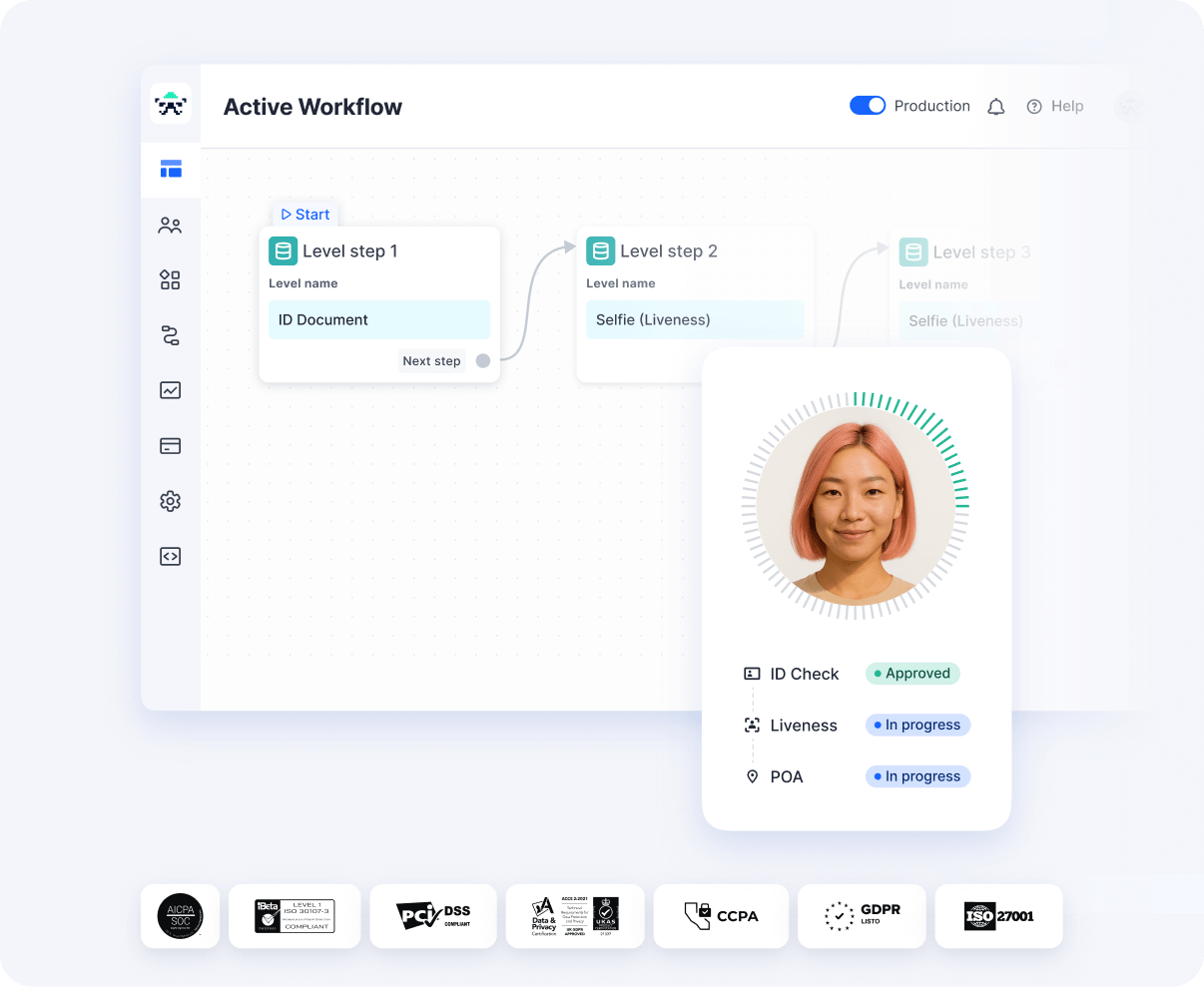Select Selfie (Liveness) field in Level step 2
The image size is (1204, 987).
(695, 320)
